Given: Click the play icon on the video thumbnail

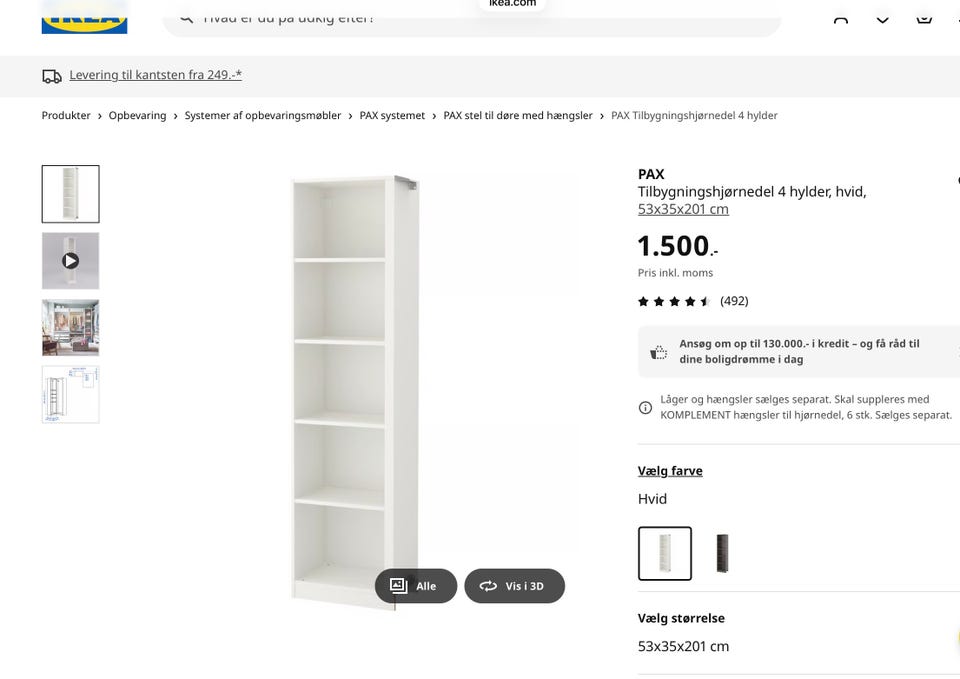Looking at the screenshot, I should click(69, 260).
